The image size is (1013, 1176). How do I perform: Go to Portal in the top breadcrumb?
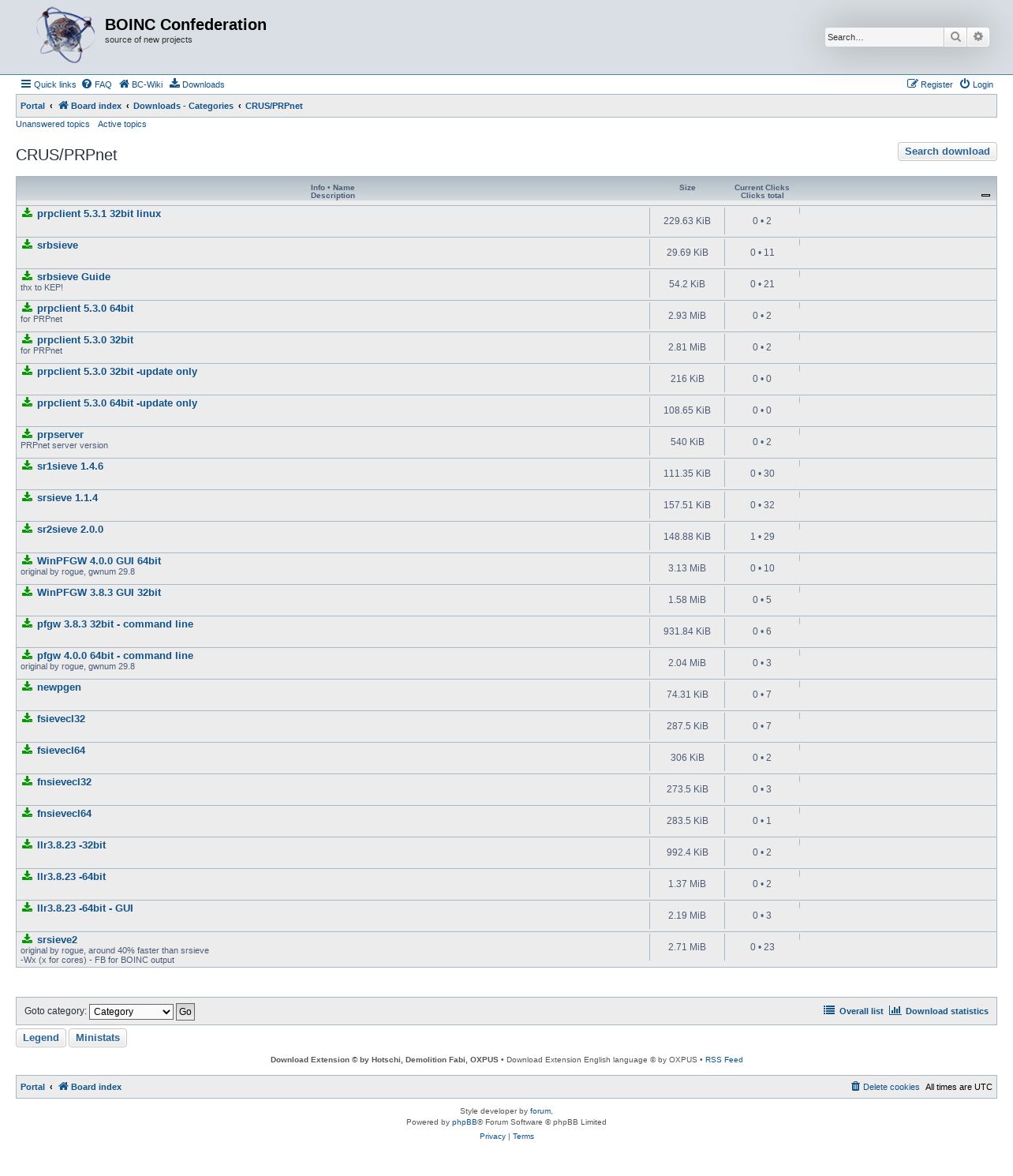click(32, 106)
